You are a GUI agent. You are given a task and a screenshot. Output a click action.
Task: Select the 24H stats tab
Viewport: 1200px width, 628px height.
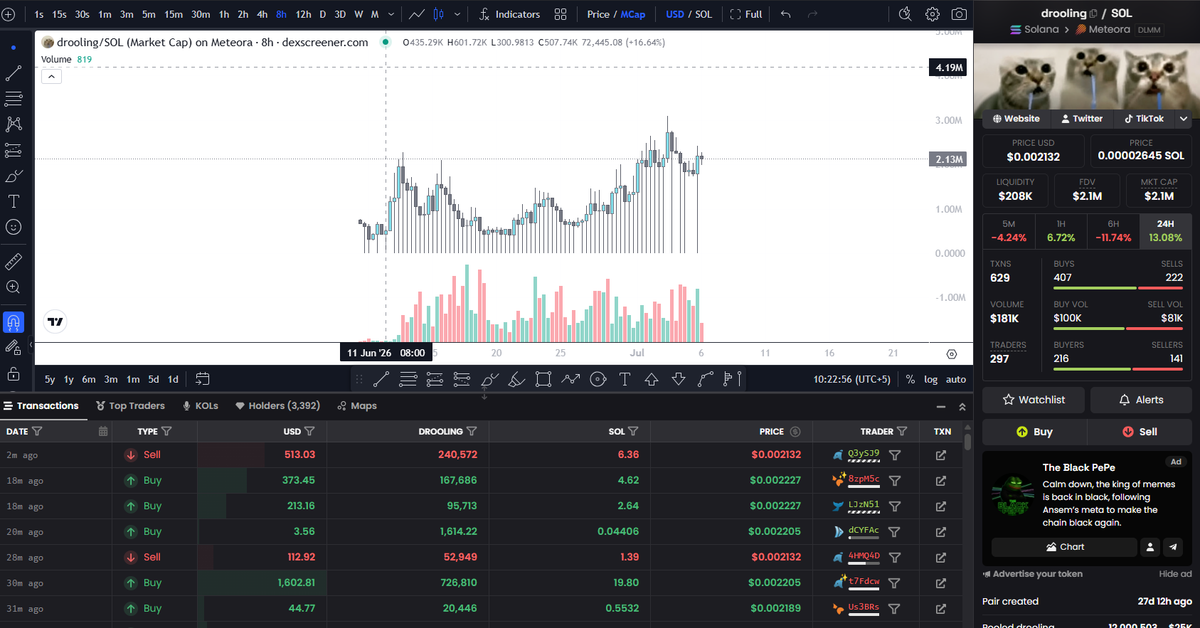coord(1166,230)
